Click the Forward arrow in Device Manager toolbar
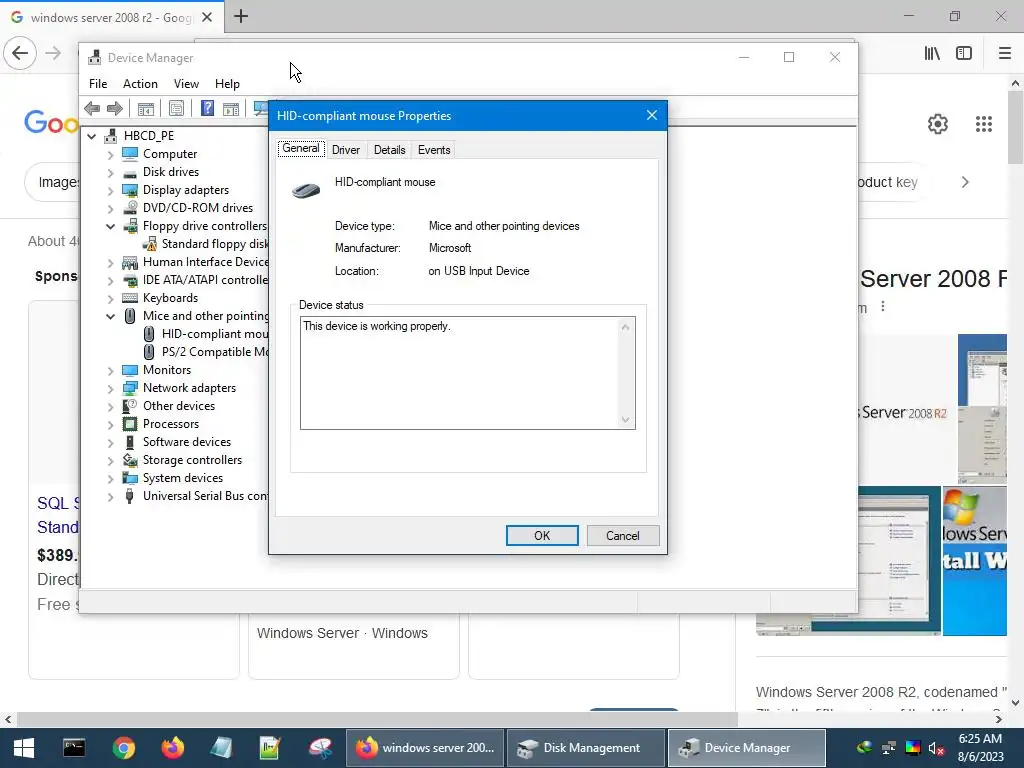This screenshot has width=1024, height=768. pos(114,108)
